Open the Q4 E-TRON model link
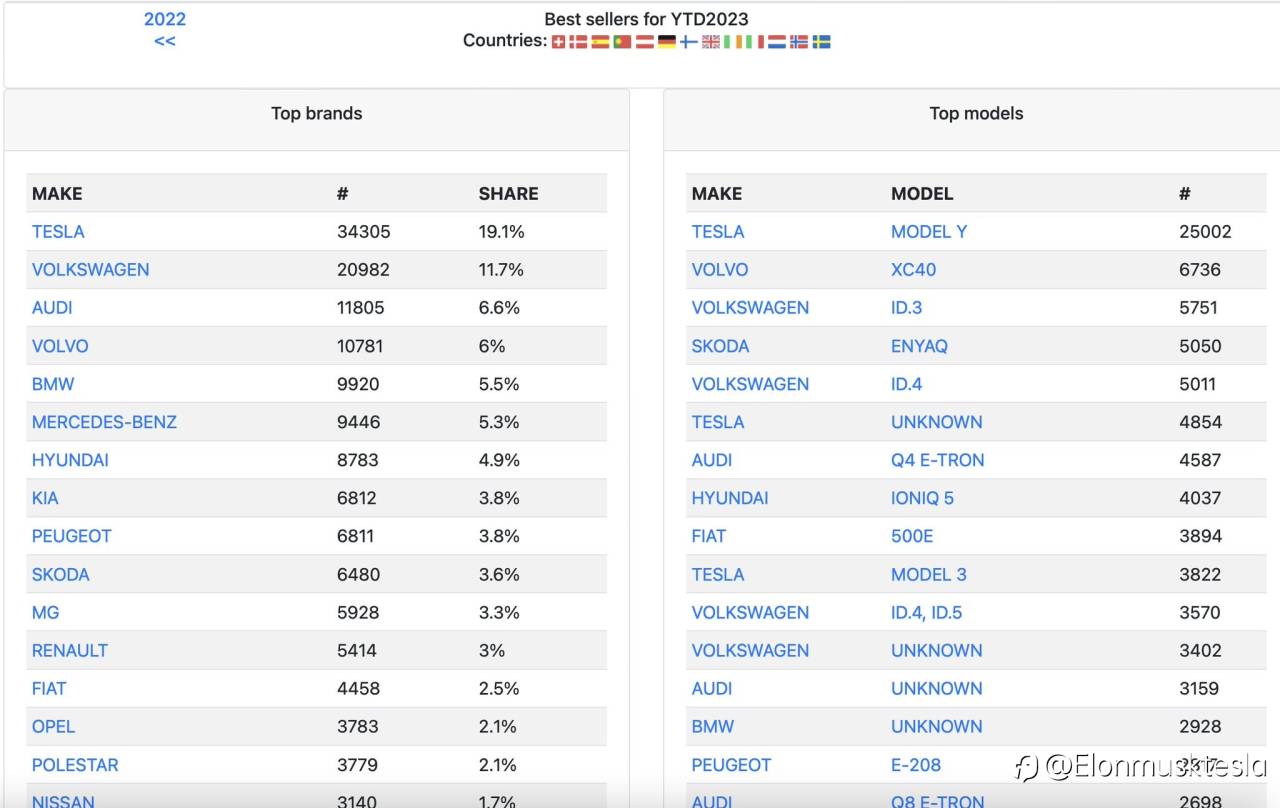The image size is (1280, 808). pyautogui.click(x=938, y=460)
